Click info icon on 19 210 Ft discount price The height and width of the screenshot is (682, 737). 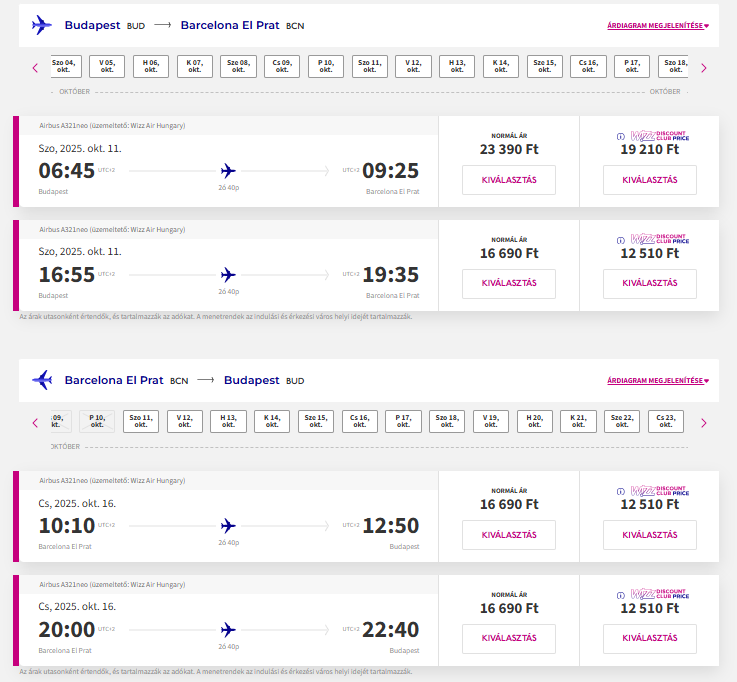[621, 136]
